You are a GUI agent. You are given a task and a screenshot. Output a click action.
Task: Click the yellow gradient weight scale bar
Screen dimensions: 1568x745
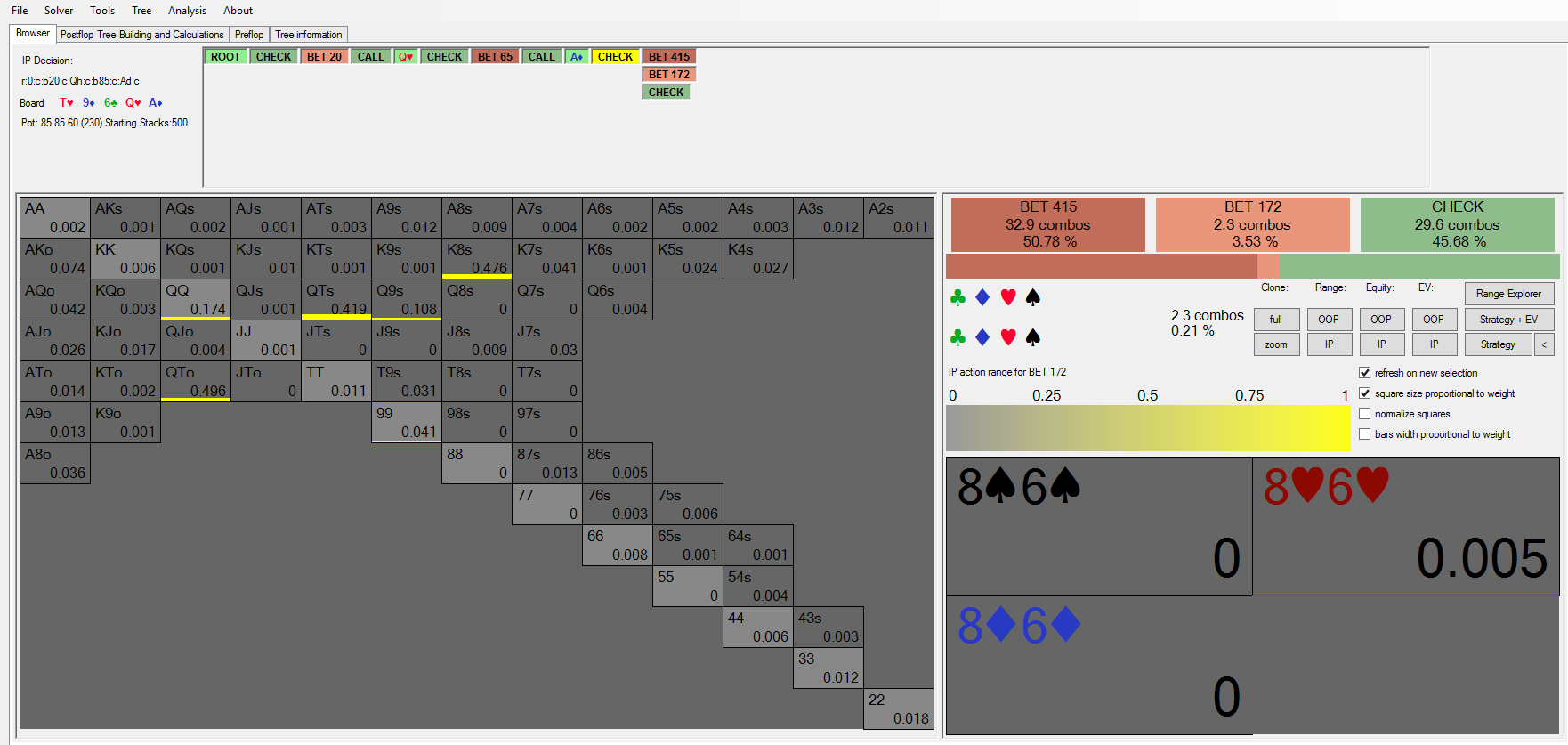click(1148, 428)
